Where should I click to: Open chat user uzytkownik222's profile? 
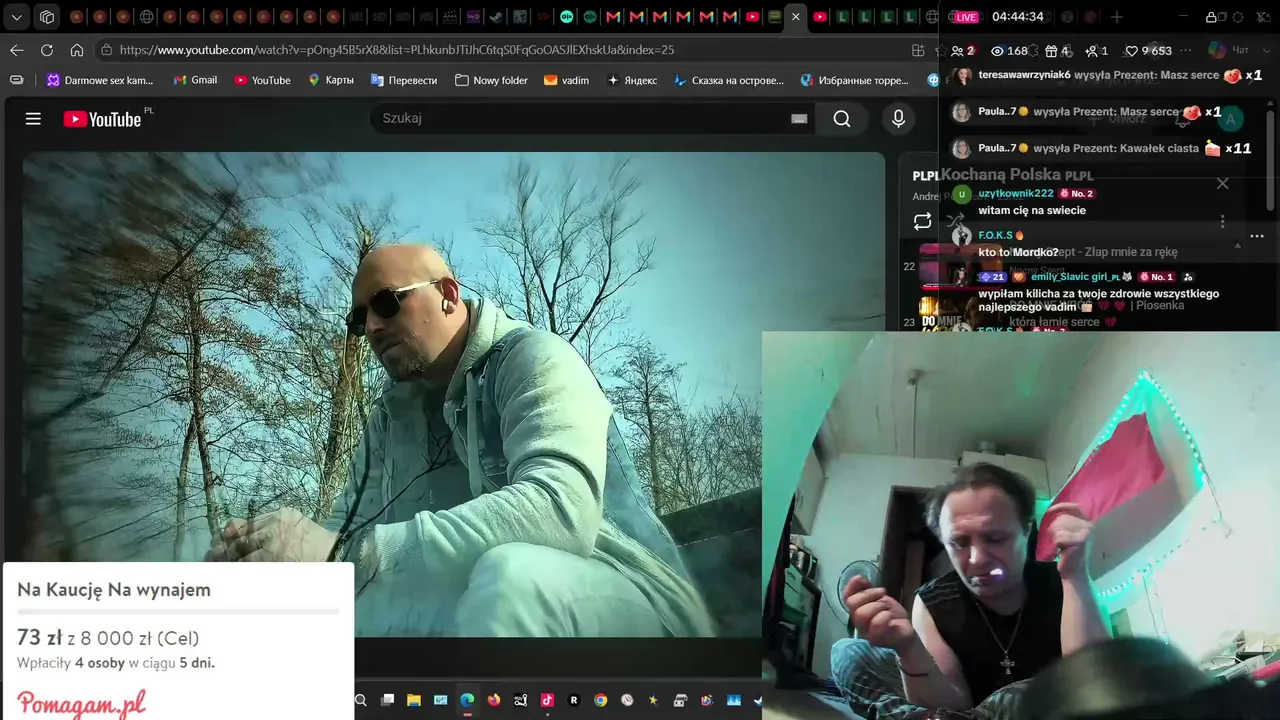pyautogui.click(x=1016, y=193)
